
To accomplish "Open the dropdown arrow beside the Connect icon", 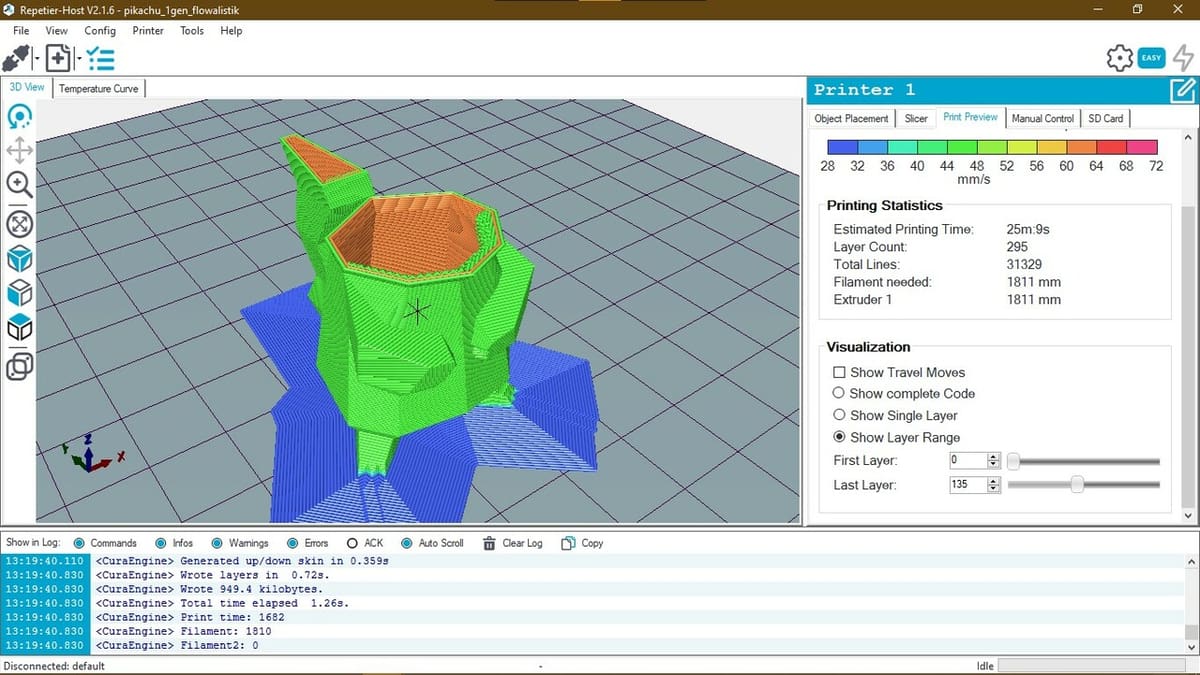I will tap(35, 59).
